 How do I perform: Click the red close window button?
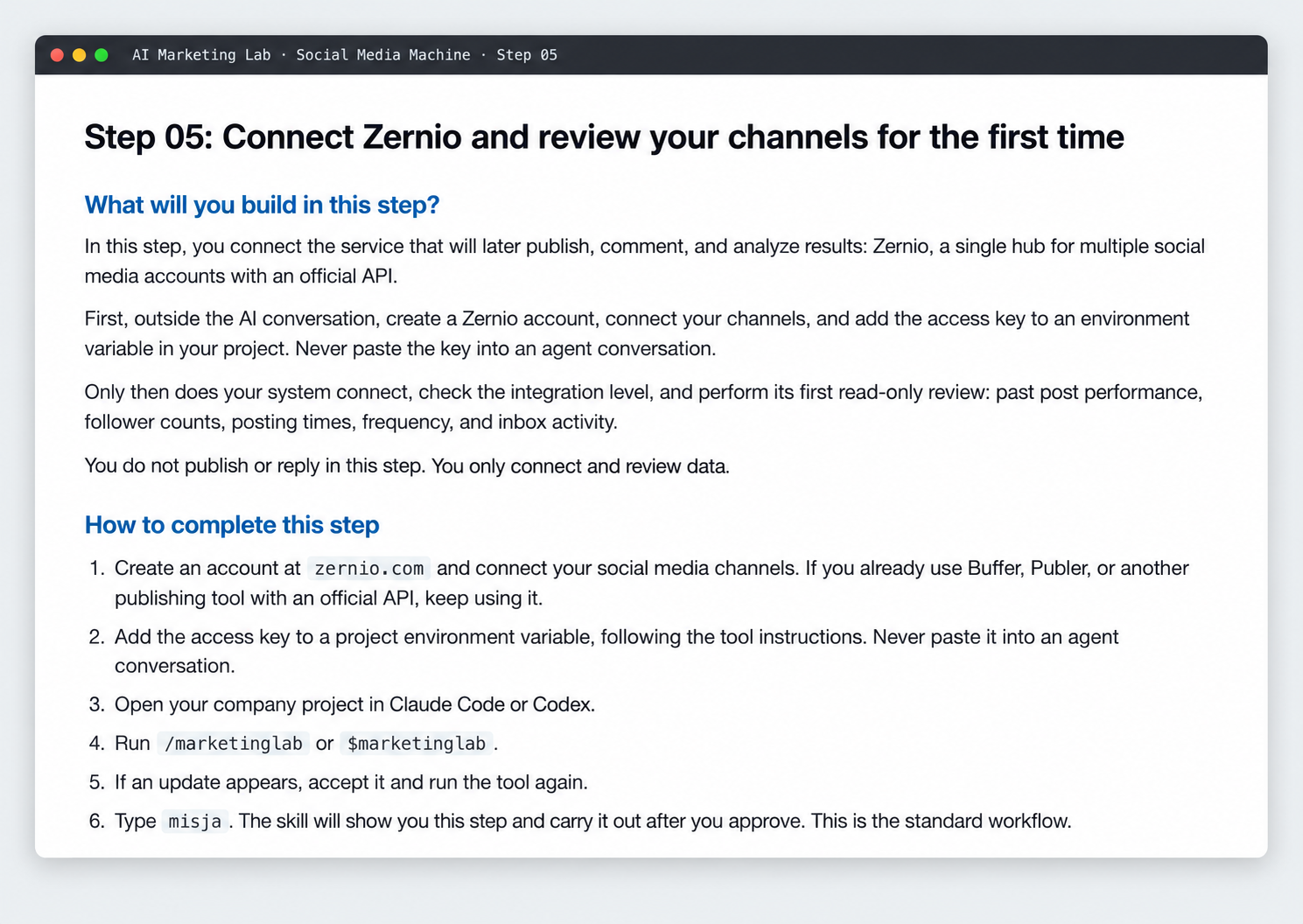coord(57,55)
